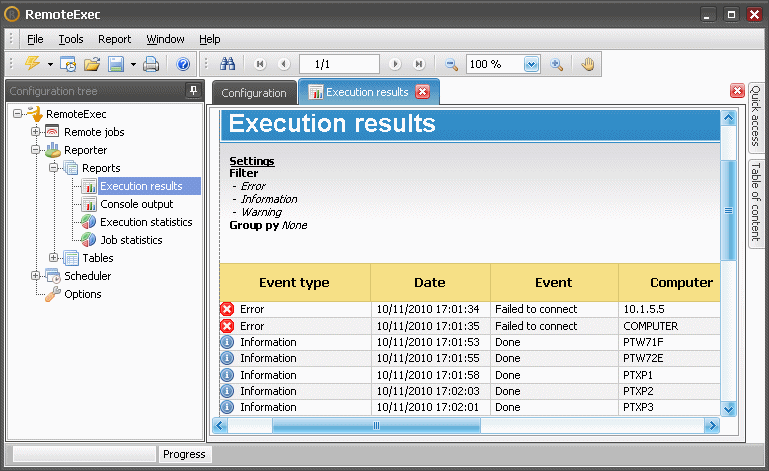The image size is (769, 471).
Task: Expand the Remote jobs node
Action: 35,131
